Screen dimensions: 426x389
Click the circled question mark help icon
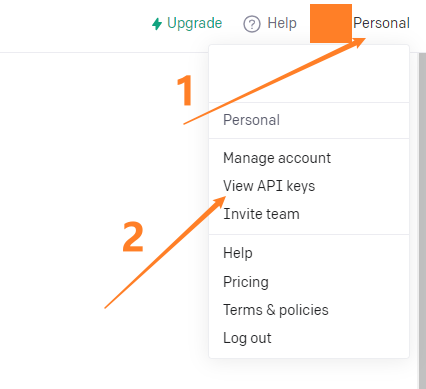coord(252,24)
